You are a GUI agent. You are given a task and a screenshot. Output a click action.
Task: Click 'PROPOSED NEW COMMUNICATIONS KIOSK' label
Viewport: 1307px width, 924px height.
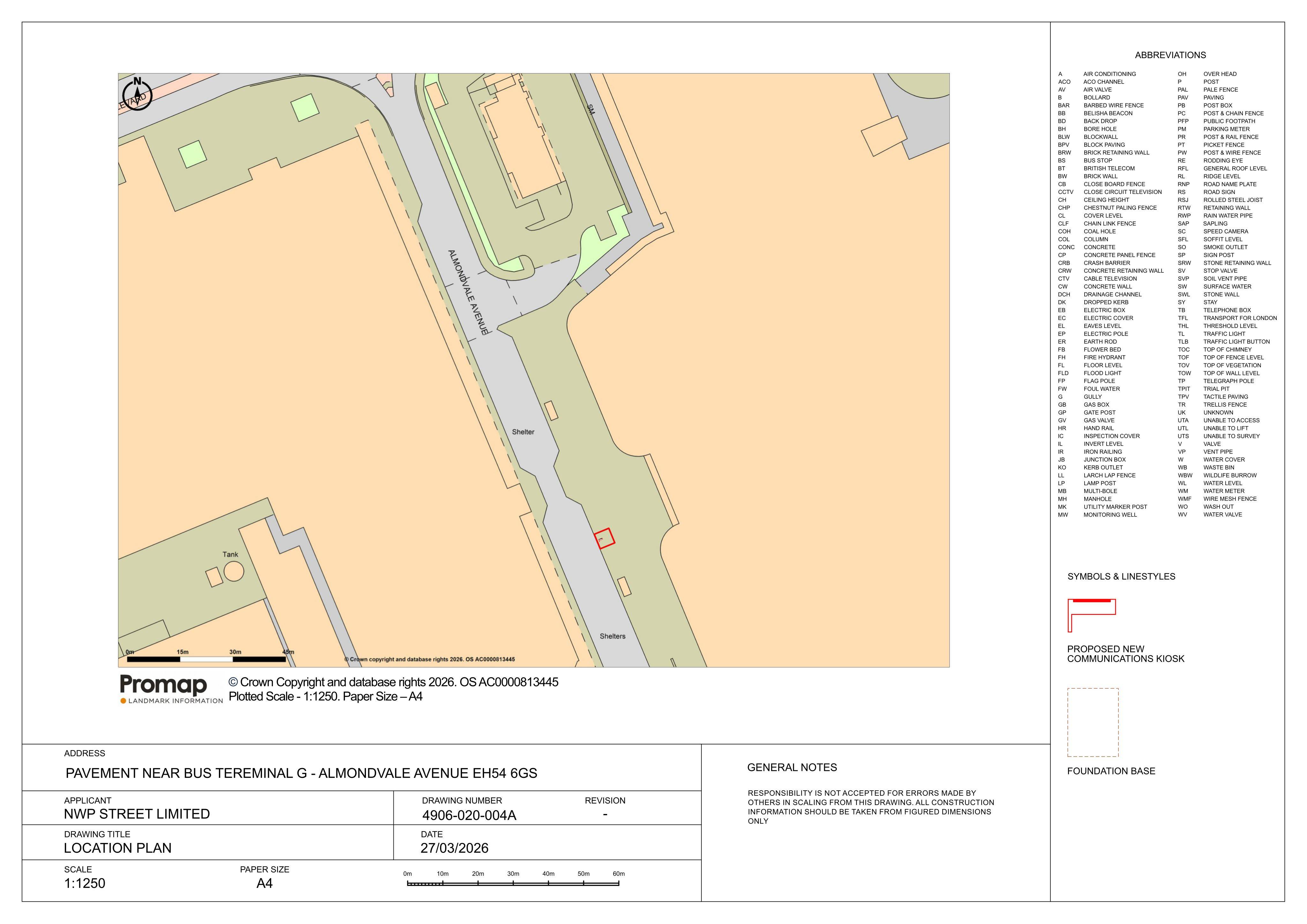pyautogui.click(x=1125, y=654)
